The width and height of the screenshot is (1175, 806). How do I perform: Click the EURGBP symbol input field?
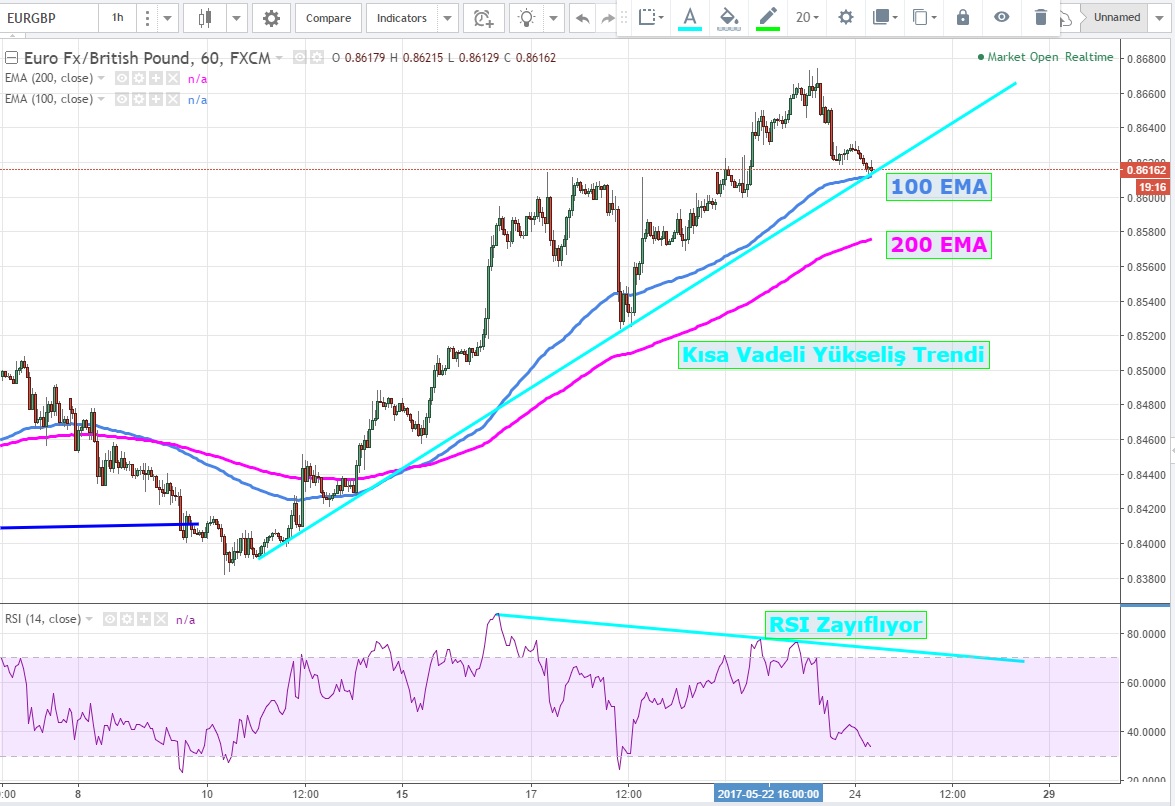tap(48, 18)
